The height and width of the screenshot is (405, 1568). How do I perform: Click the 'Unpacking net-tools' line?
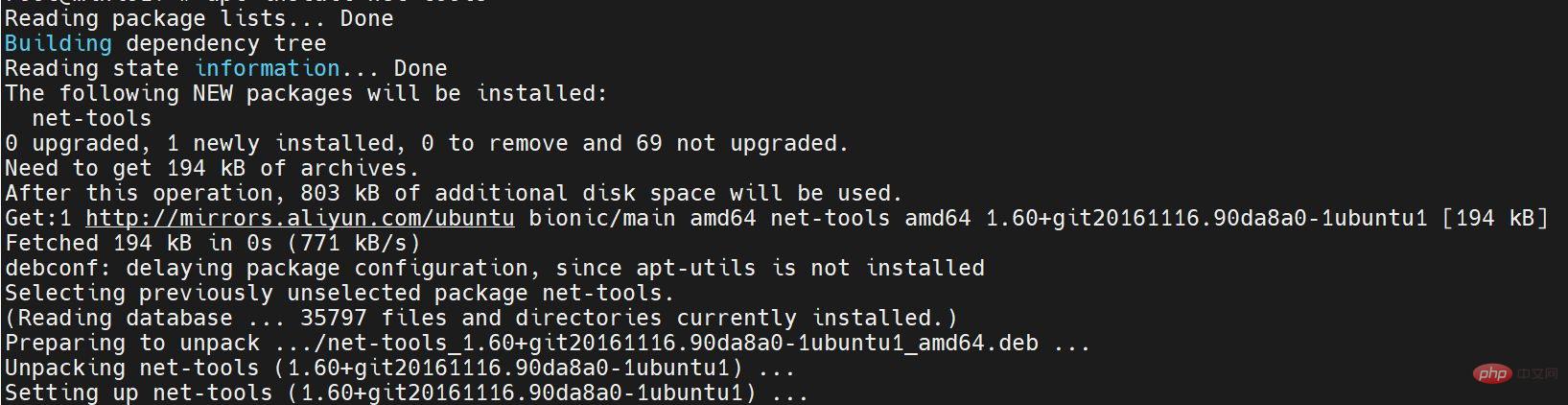pyautogui.click(x=400, y=368)
